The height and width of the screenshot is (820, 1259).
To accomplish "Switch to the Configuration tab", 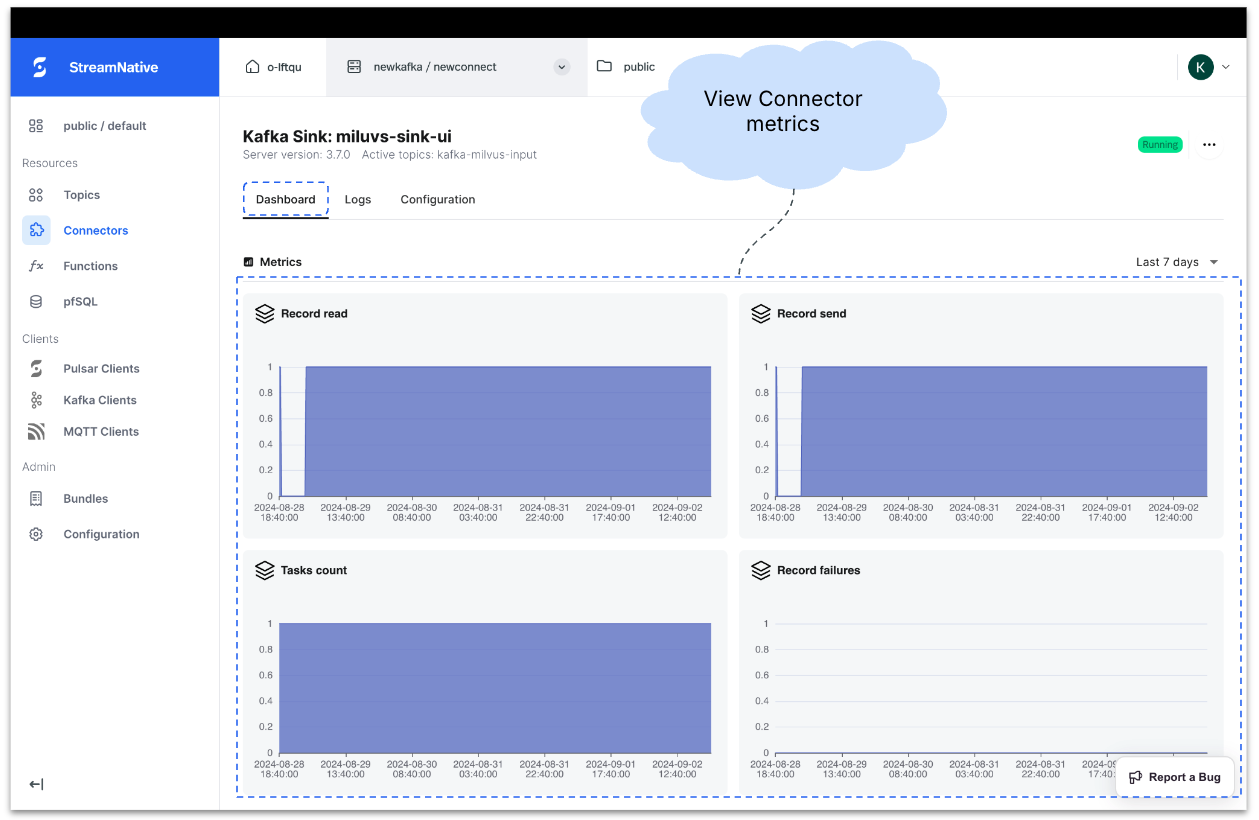I will (437, 200).
